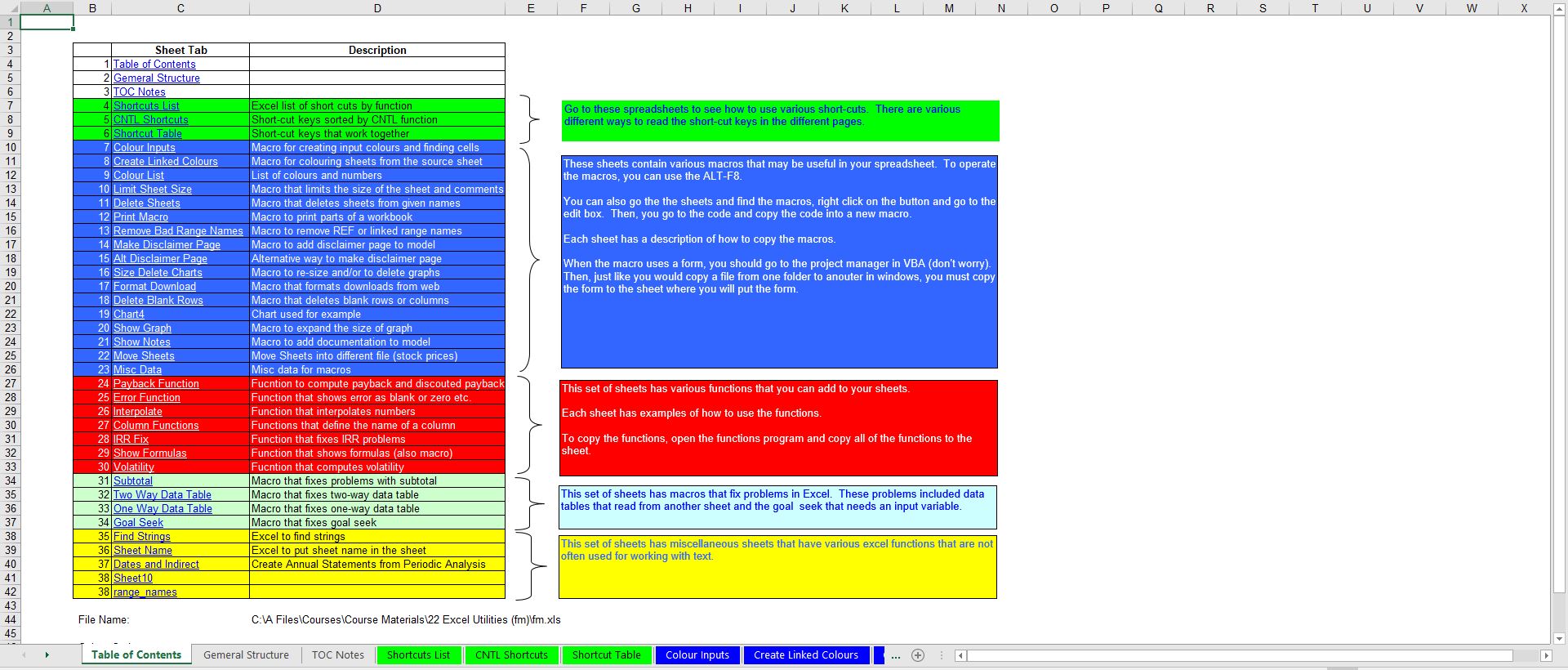This screenshot has height=670, width=1568.
Task: Open the Alt Disclaimer Page link
Action: click(x=161, y=259)
